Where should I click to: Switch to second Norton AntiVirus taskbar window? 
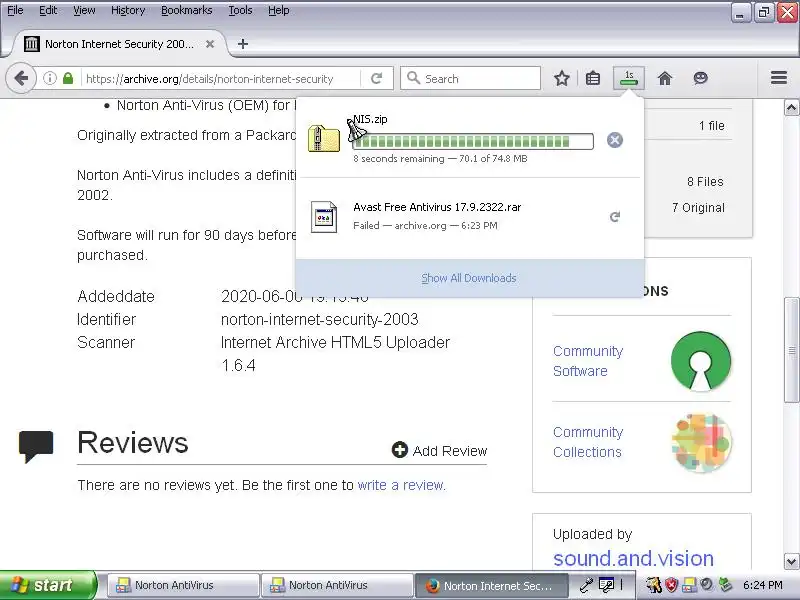pos(337,585)
